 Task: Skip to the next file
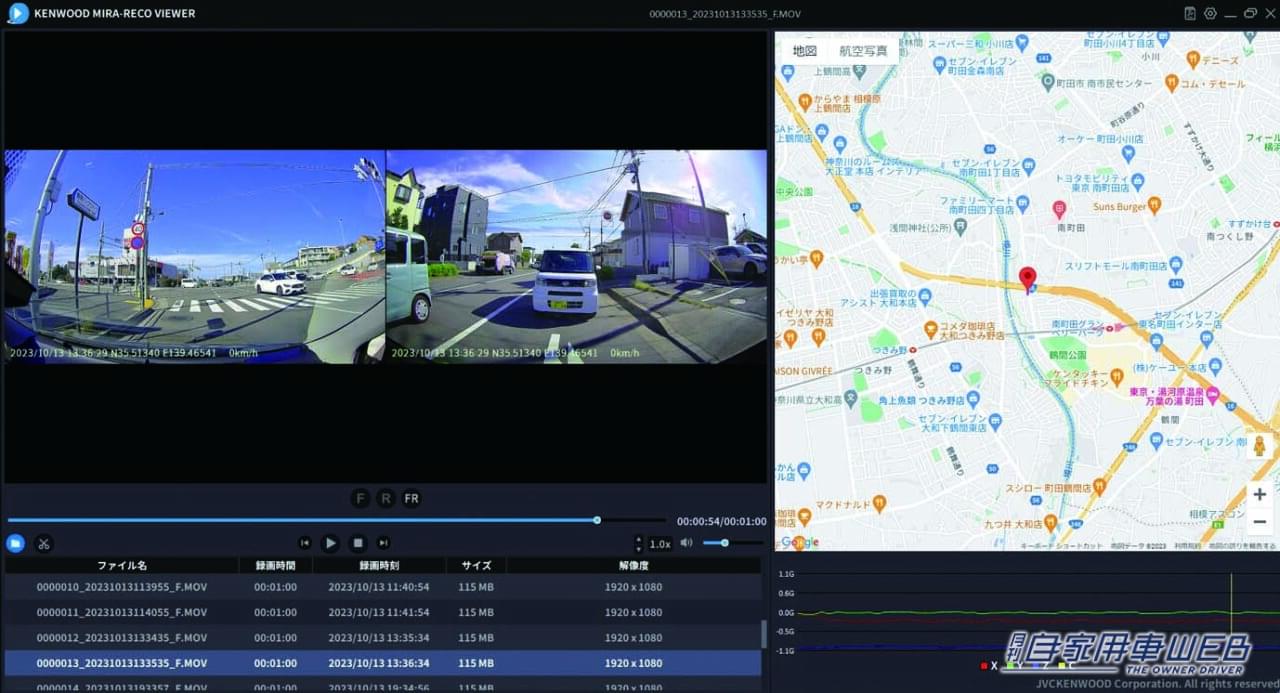pyautogui.click(x=383, y=543)
